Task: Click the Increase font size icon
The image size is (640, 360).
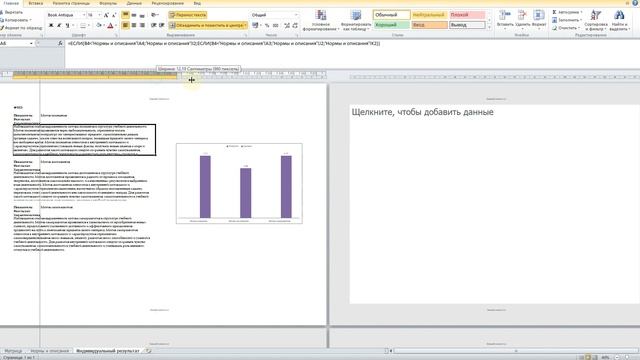Action: pyautogui.click(x=106, y=15)
